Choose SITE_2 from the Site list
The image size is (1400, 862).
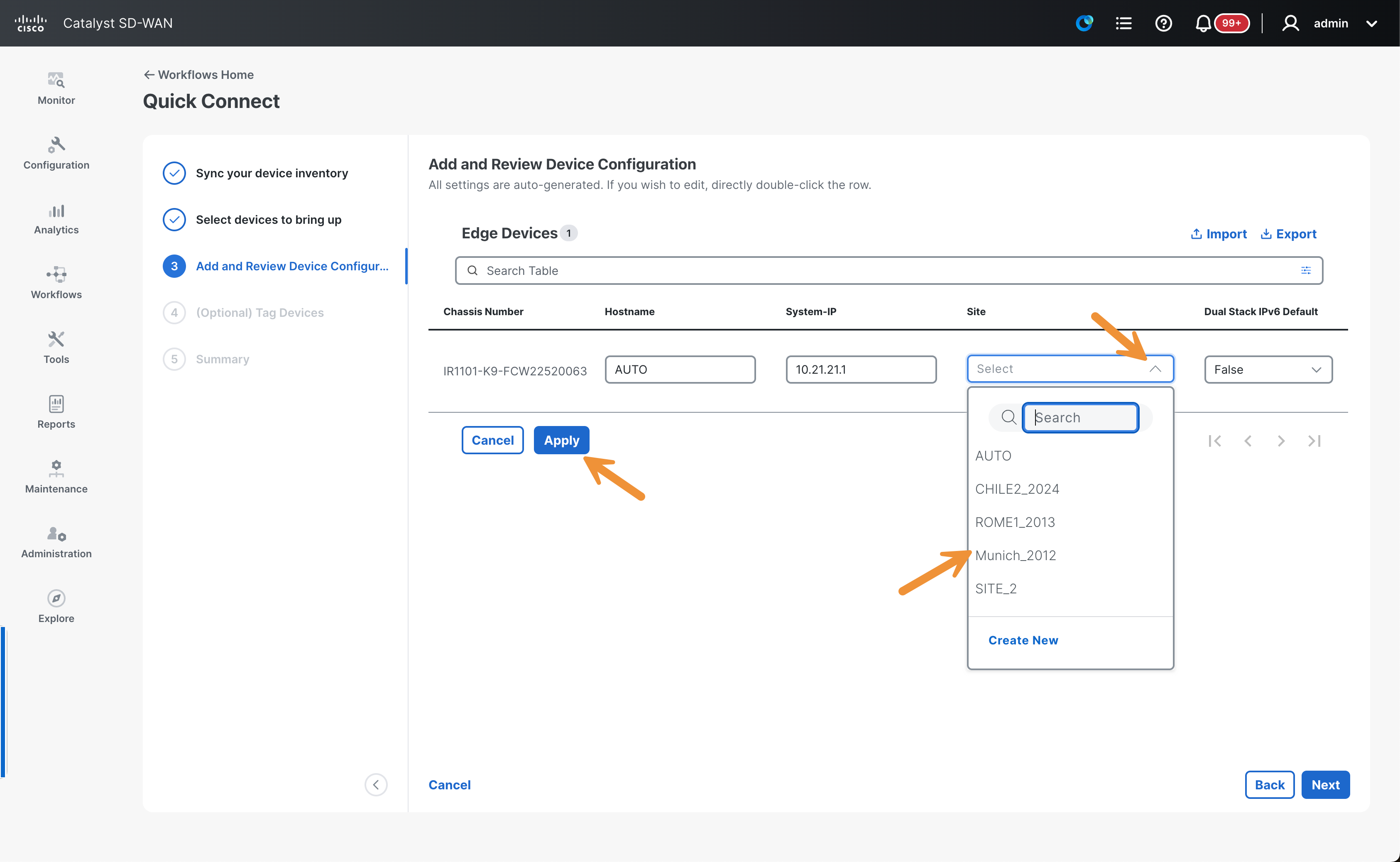click(x=996, y=588)
